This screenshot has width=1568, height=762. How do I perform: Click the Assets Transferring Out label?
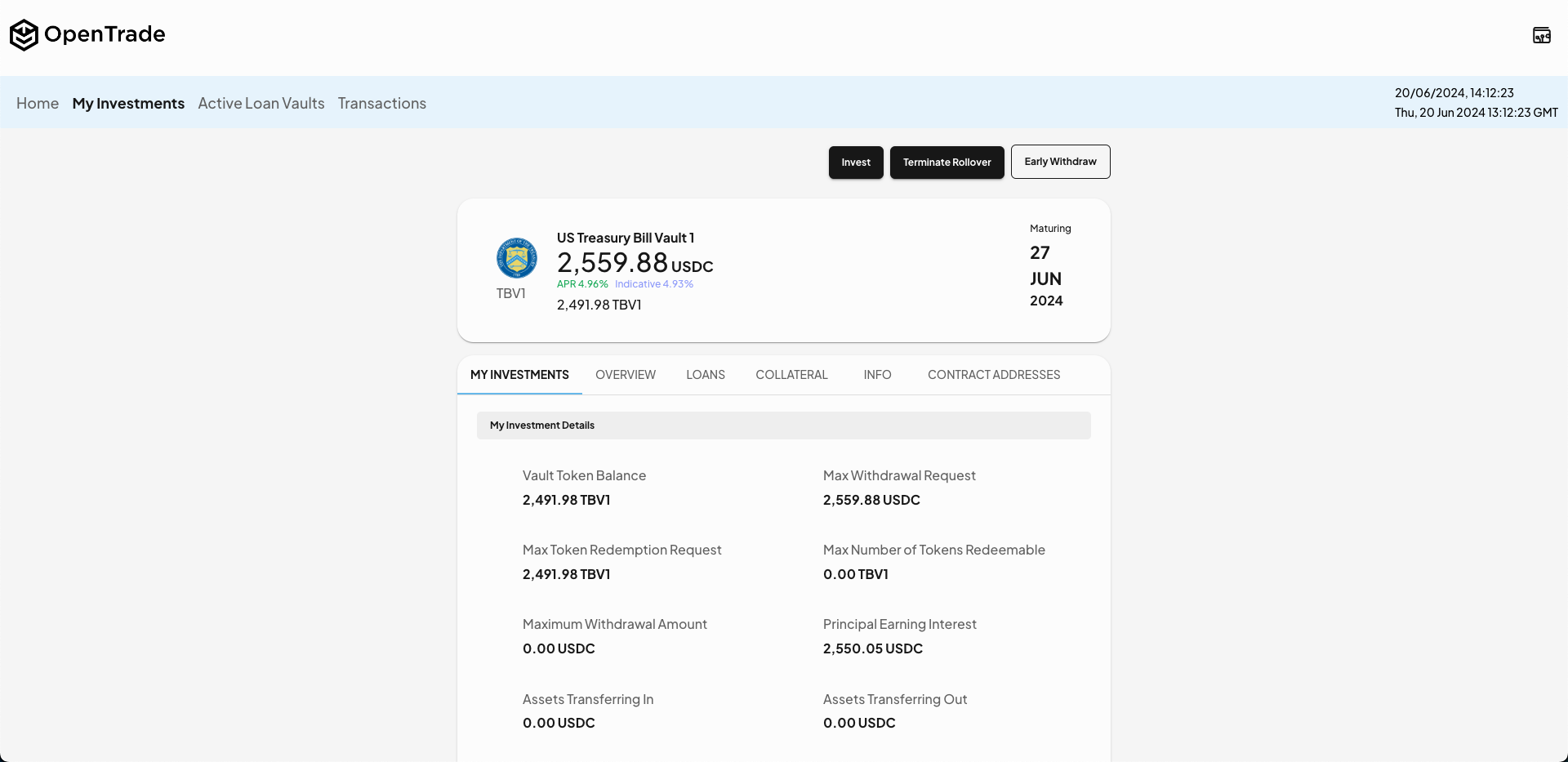tap(895, 699)
